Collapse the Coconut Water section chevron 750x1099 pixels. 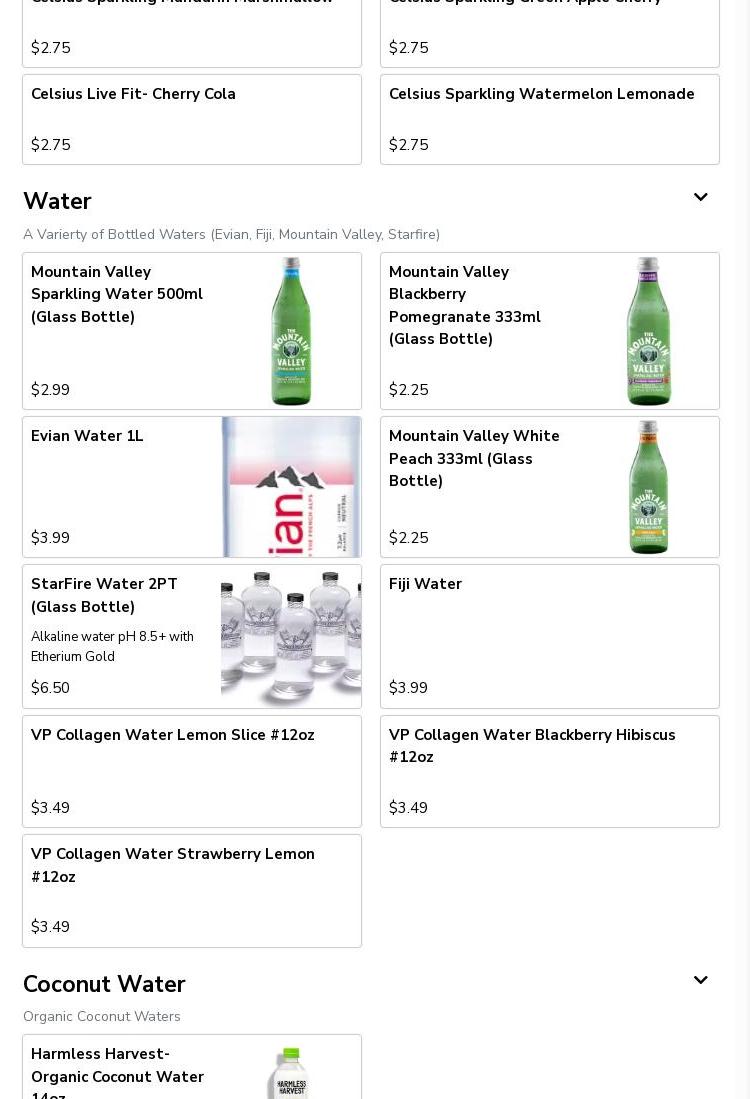click(x=700, y=981)
